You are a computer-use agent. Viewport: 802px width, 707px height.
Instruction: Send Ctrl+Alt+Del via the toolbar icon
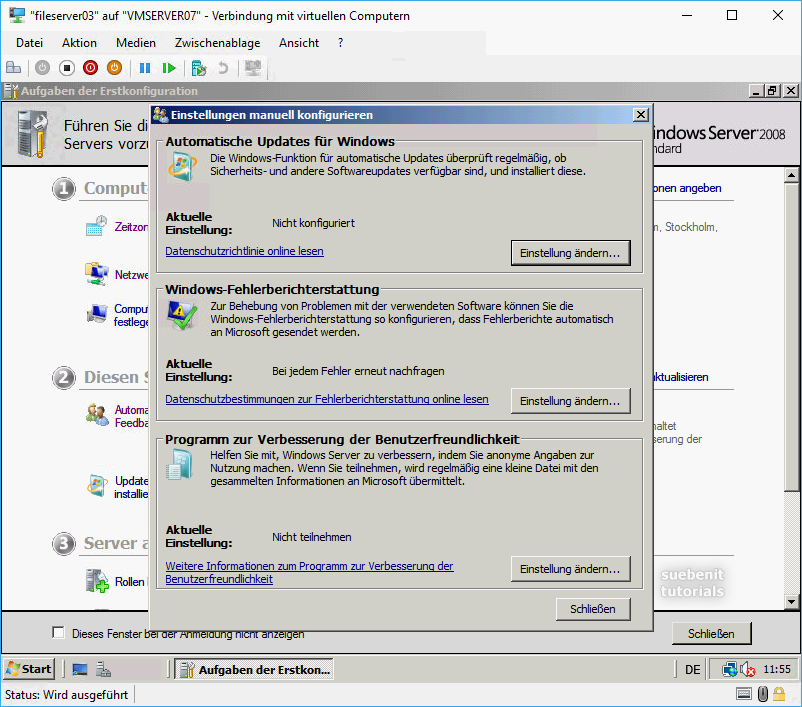point(14,68)
